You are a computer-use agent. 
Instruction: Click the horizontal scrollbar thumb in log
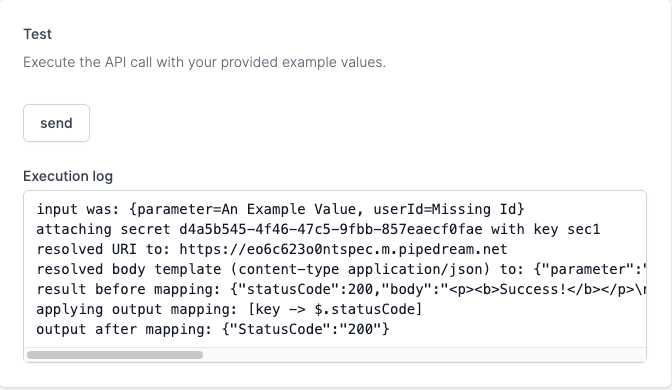[x=115, y=355]
